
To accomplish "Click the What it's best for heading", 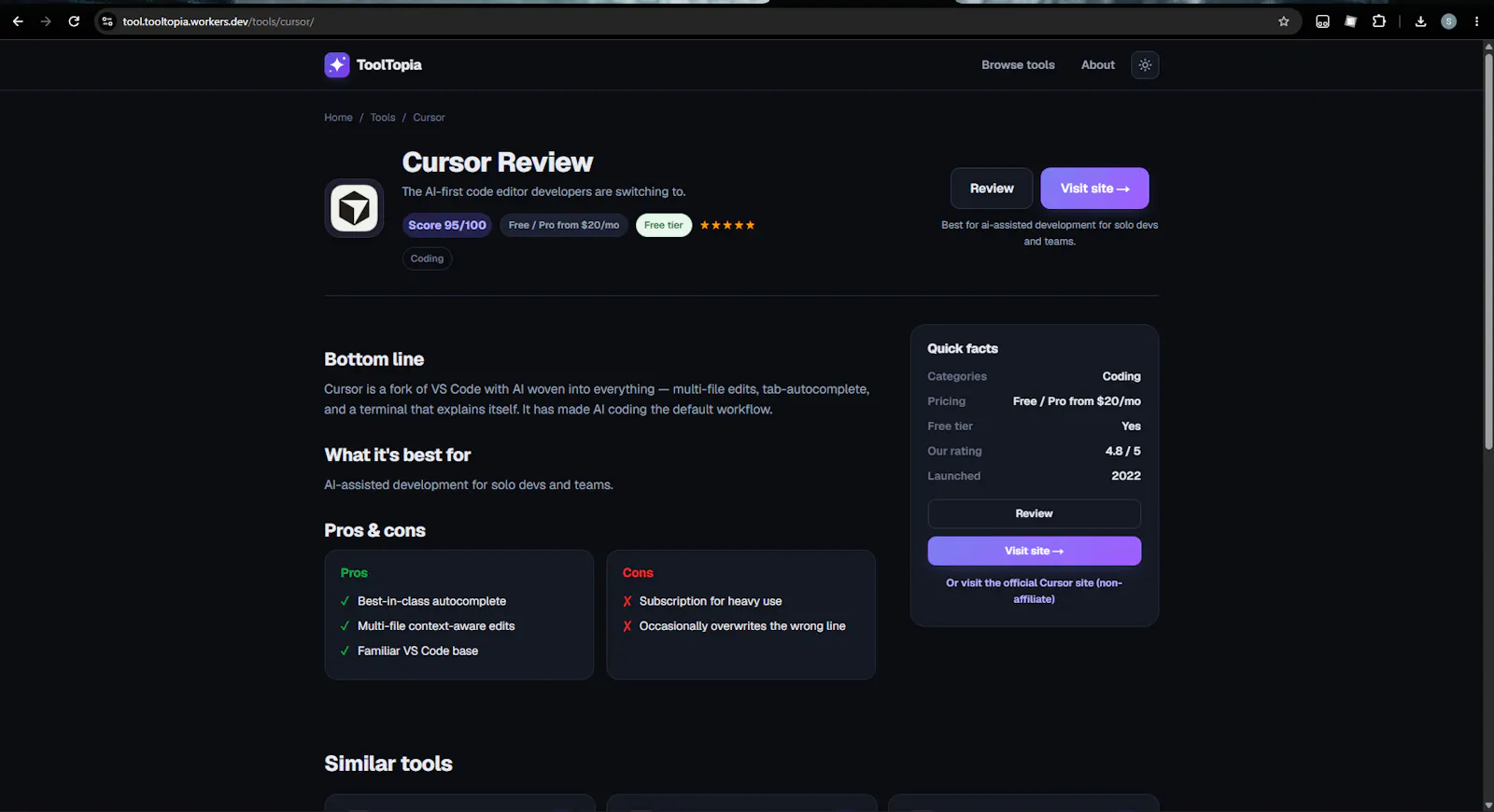I will [x=398, y=455].
